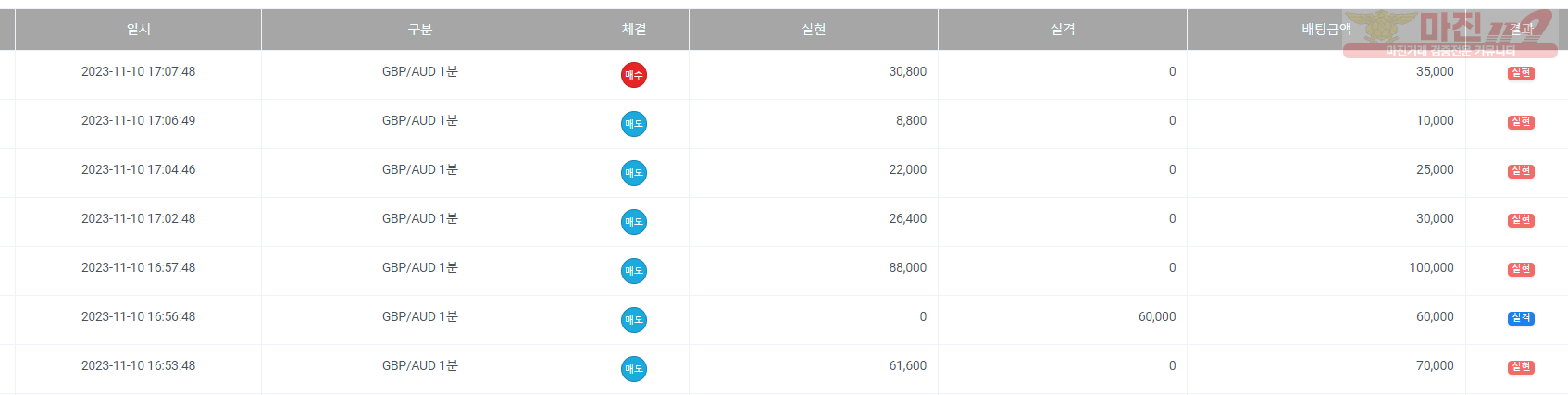Screen dimensions: 1568x395
Task: Click the 실현 column header
Action: pyautogui.click(x=814, y=30)
